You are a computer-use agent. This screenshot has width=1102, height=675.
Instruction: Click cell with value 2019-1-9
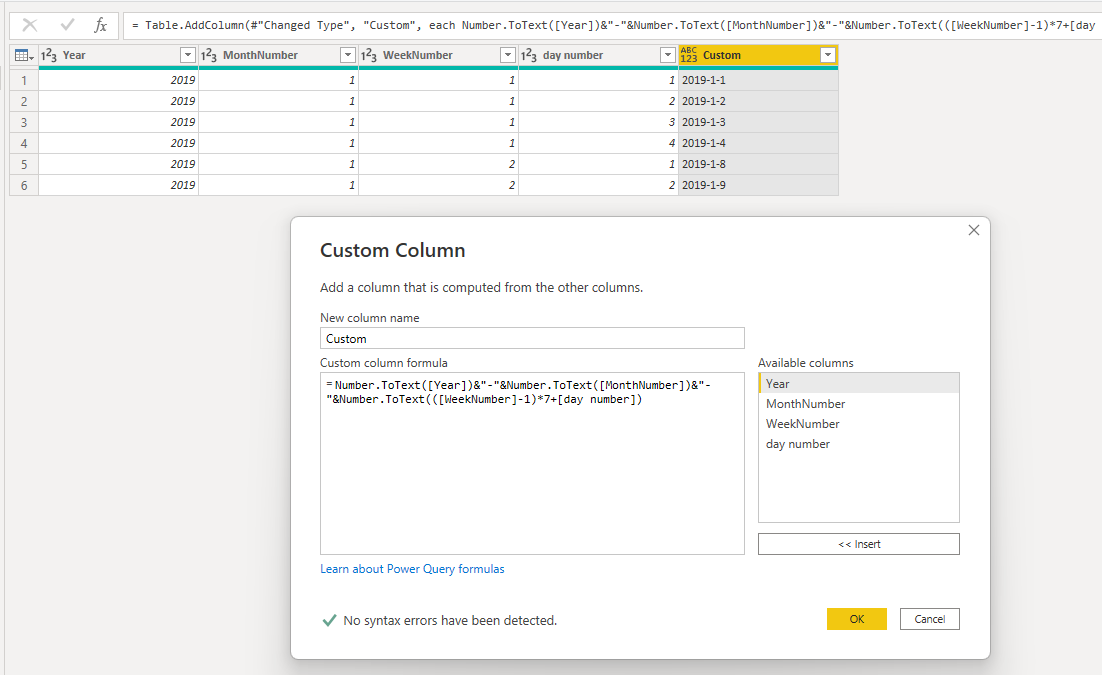coord(758,185)
